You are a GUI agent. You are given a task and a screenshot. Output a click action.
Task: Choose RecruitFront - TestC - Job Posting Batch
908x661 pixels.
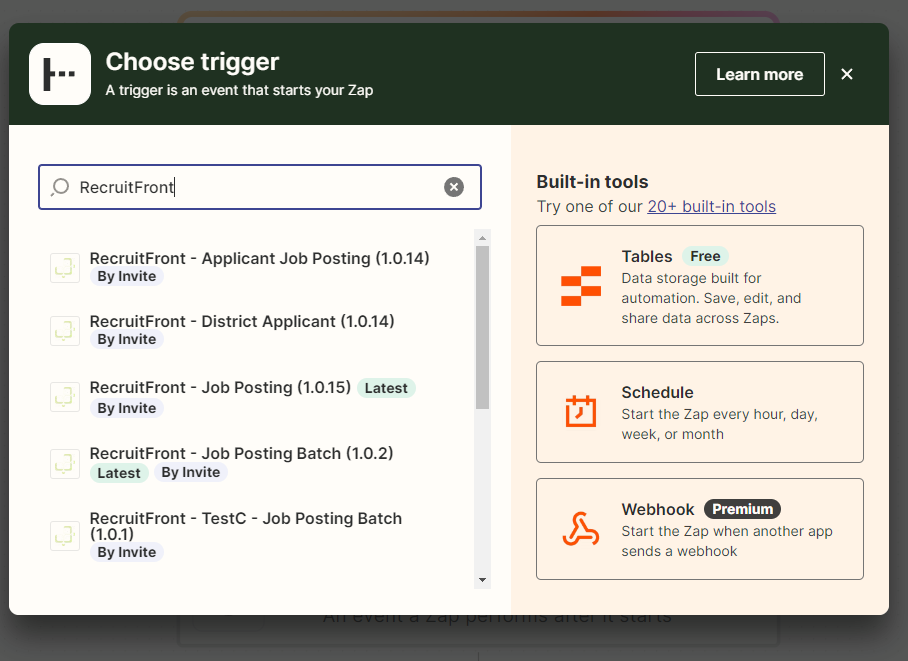(246, 526)
